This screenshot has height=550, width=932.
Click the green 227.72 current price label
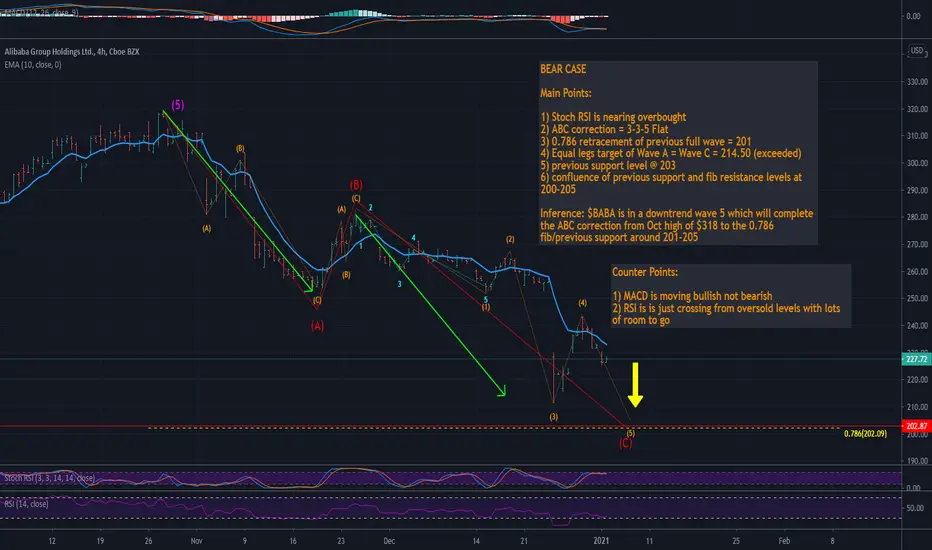[x=916, y=359]
